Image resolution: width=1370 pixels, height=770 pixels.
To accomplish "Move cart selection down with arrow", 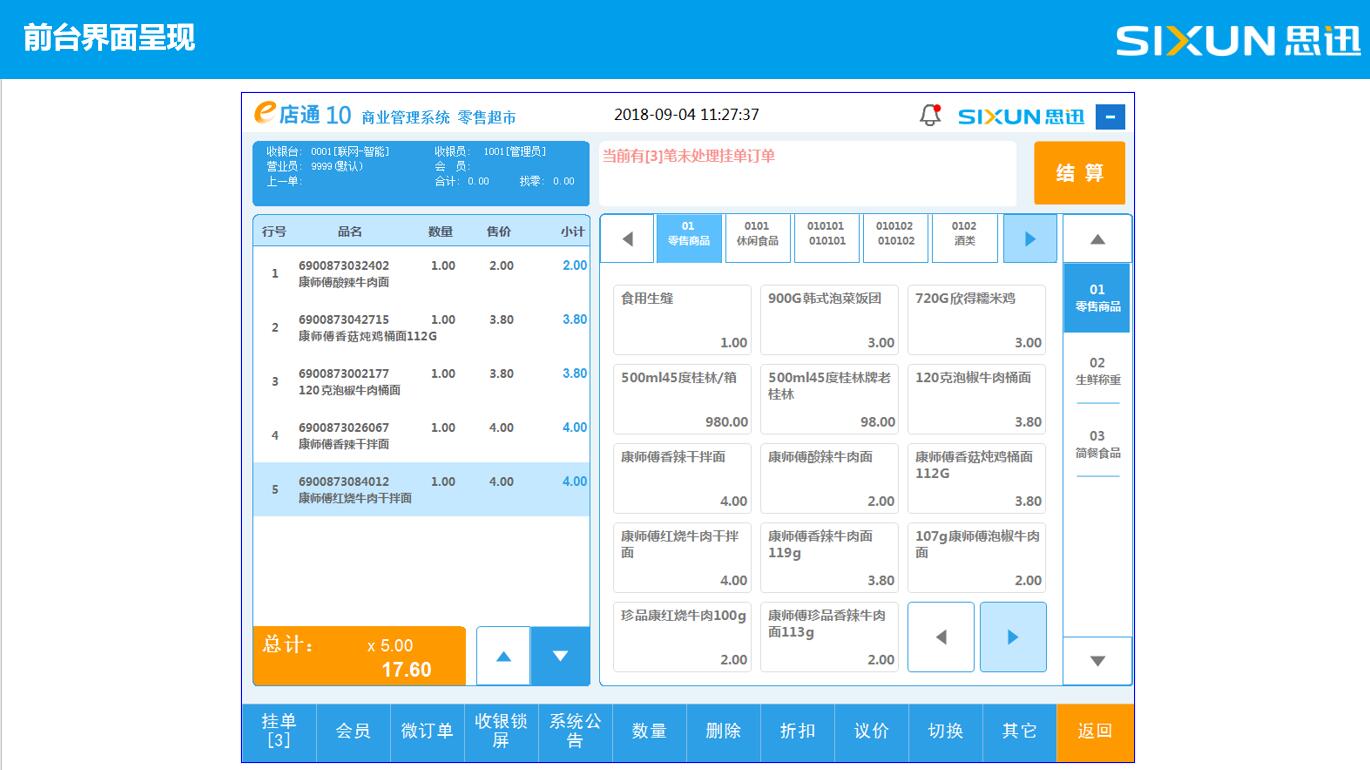I will click(x=560, y=656).
